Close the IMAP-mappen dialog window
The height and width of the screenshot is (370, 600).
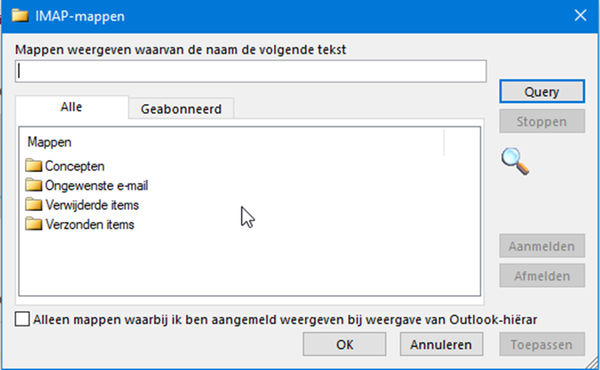580,16
